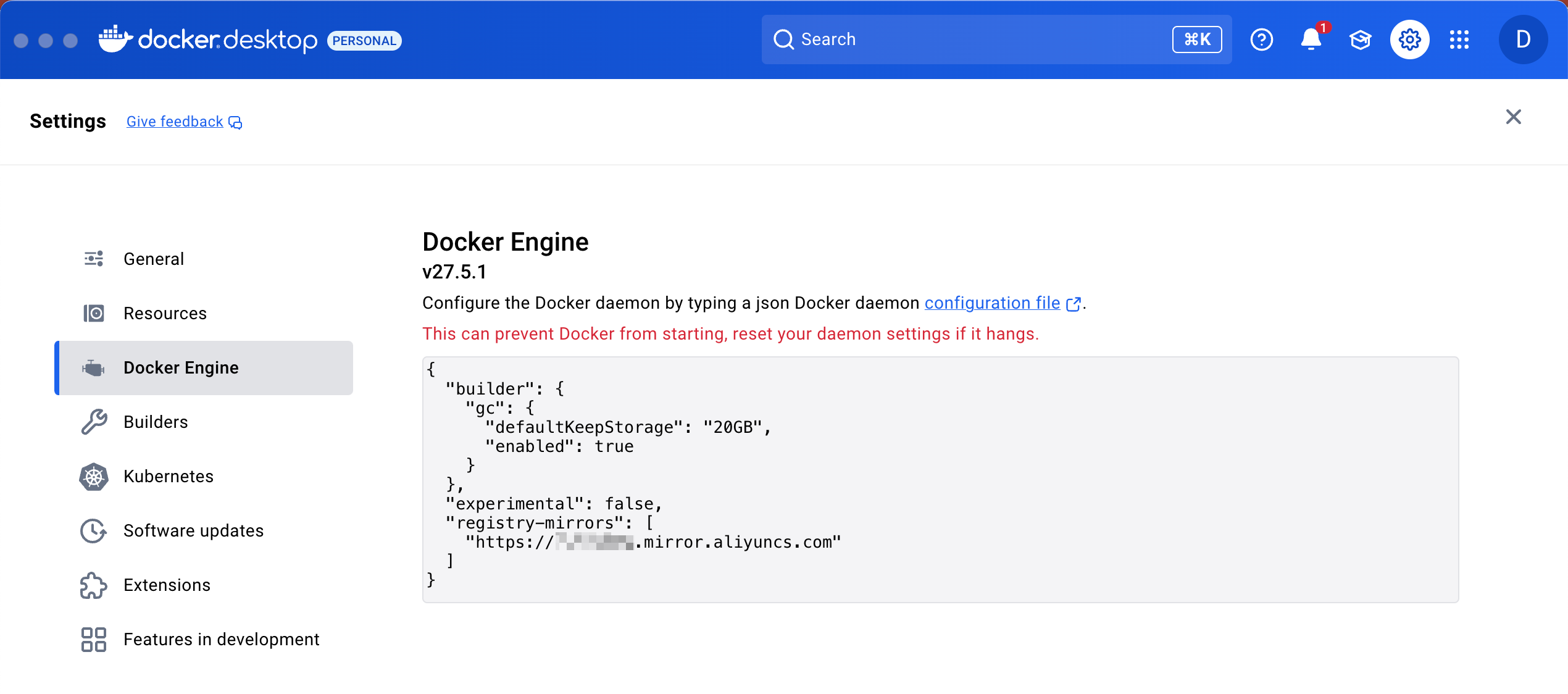
Task: Click the Builders wrench icon
Action: click(x=94, y=422)
